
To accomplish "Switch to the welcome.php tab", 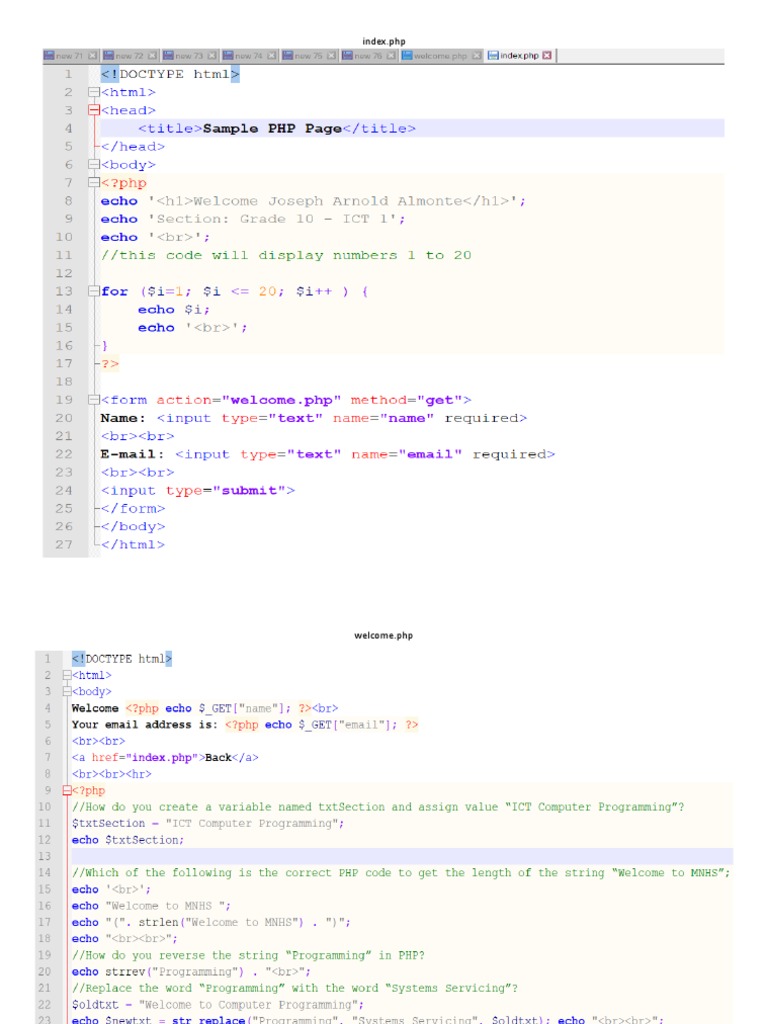I will point(440,56).
